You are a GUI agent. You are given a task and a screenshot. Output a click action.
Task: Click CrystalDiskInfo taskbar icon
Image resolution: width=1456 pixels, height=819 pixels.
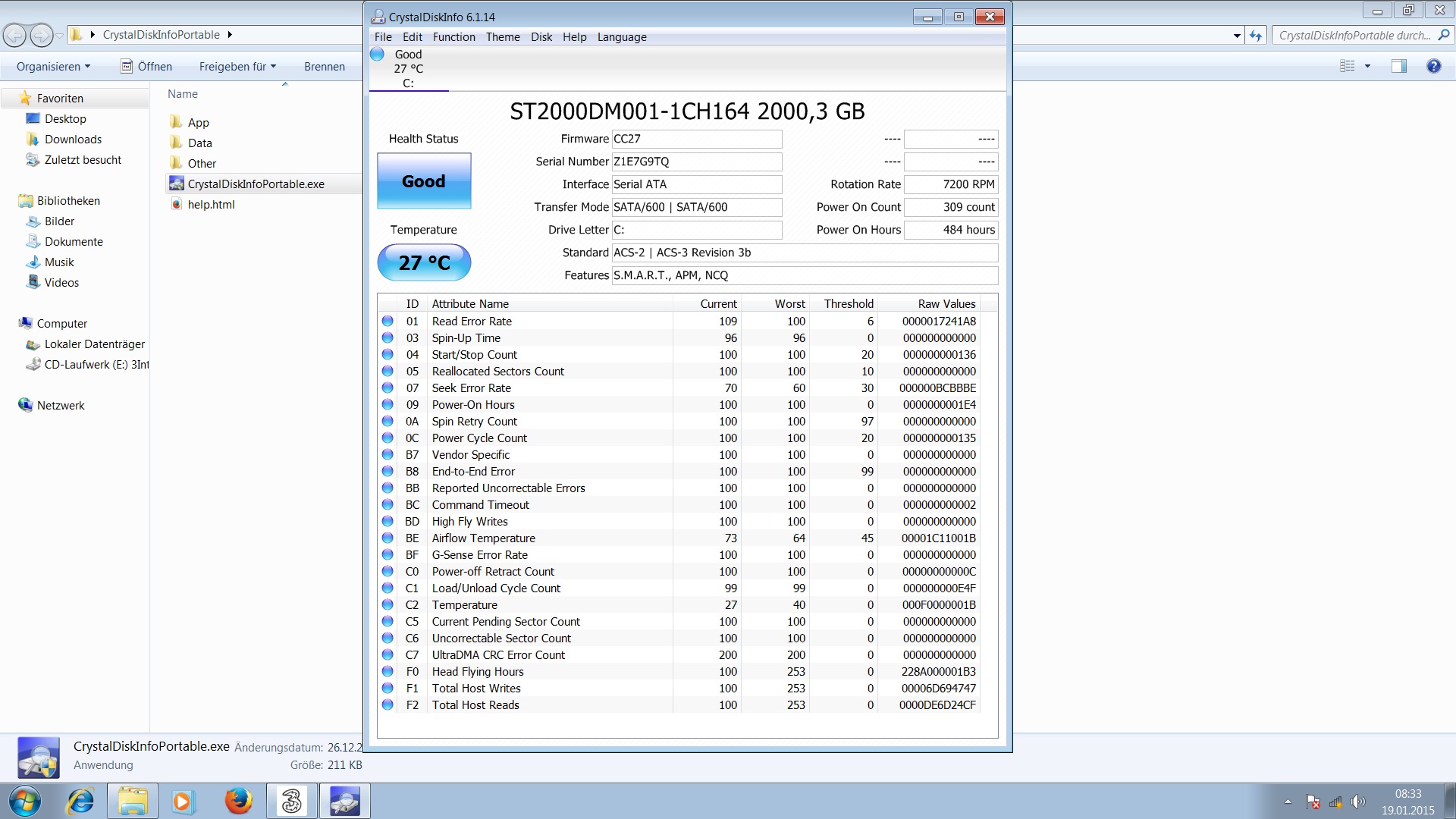click(x=344, y=801)
